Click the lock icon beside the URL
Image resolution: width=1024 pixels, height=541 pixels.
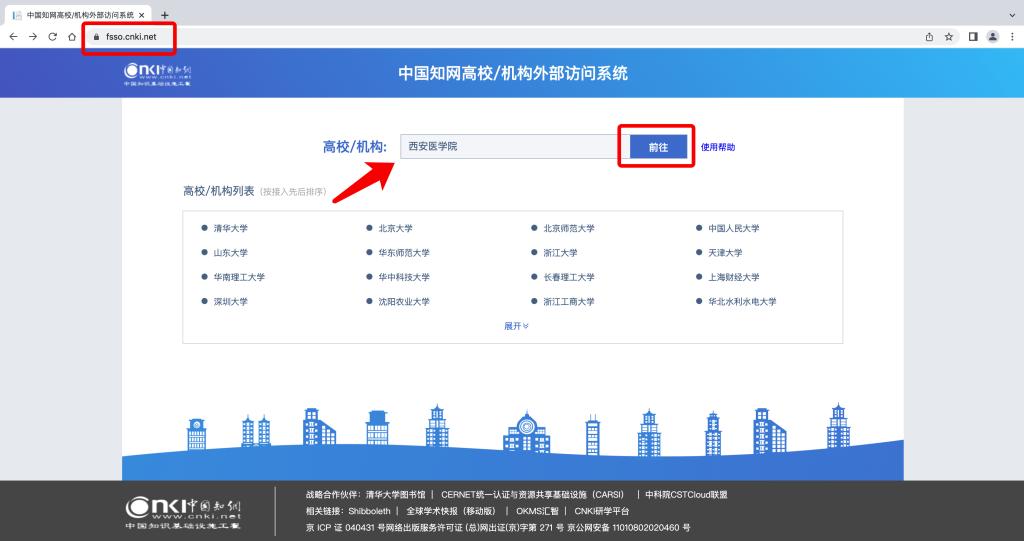(97, 37)
